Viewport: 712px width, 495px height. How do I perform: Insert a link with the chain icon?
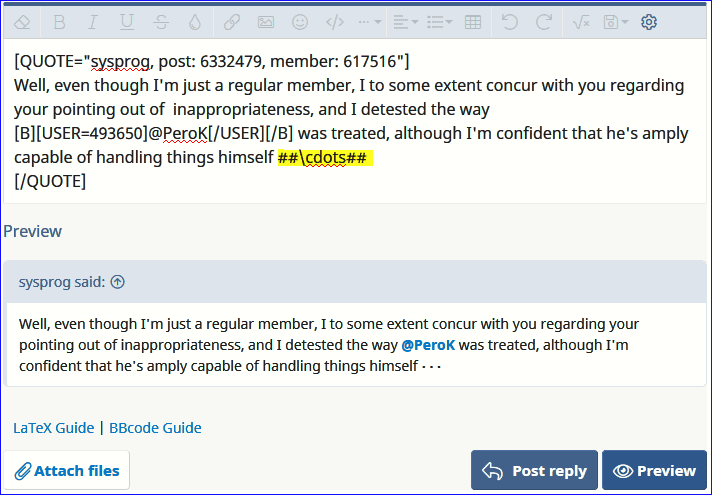[232, 22]
